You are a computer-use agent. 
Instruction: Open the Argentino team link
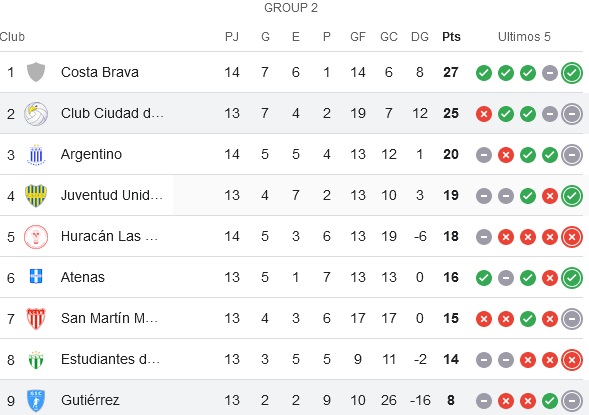point(91,154)
